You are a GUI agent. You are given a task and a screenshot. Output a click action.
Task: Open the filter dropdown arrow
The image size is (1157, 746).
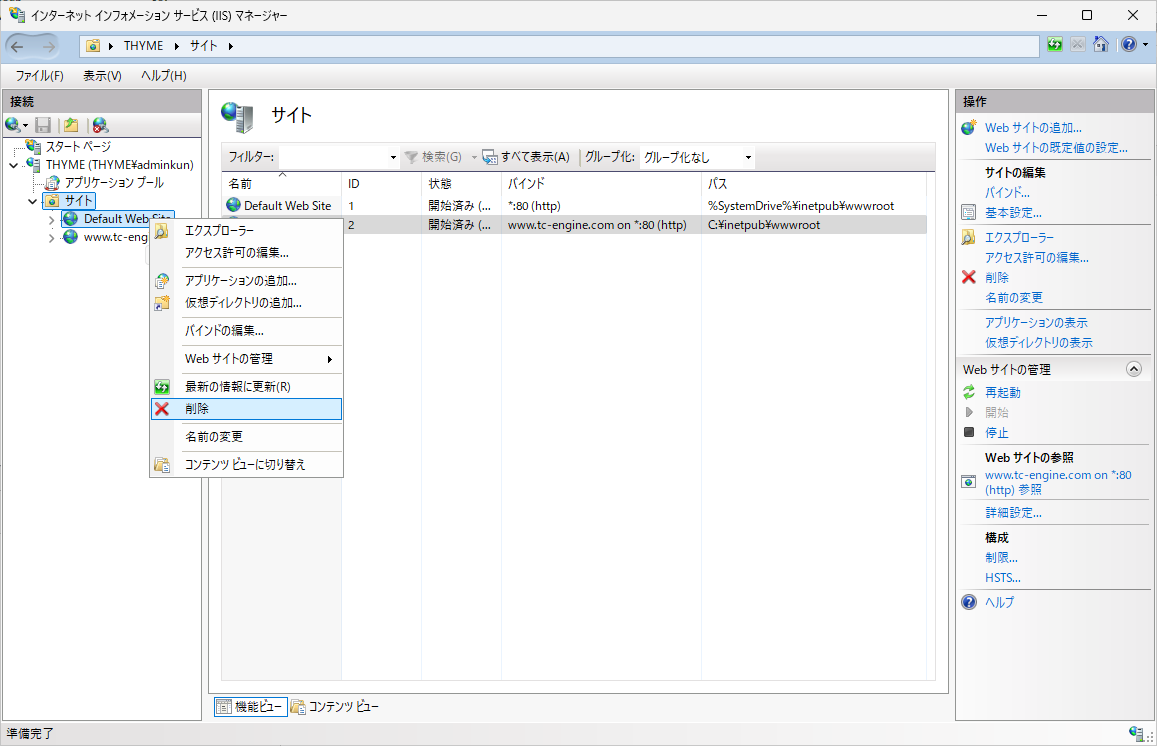coord(393,157)
